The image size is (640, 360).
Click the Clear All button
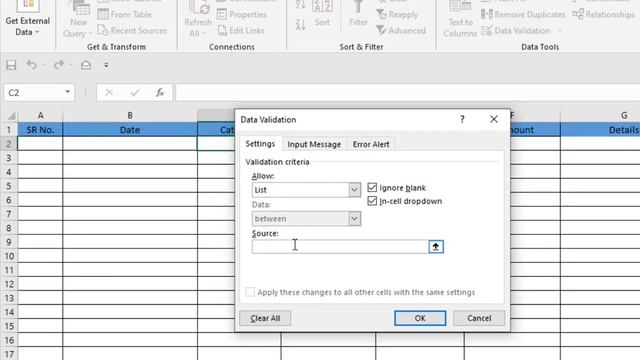point(265,318)
